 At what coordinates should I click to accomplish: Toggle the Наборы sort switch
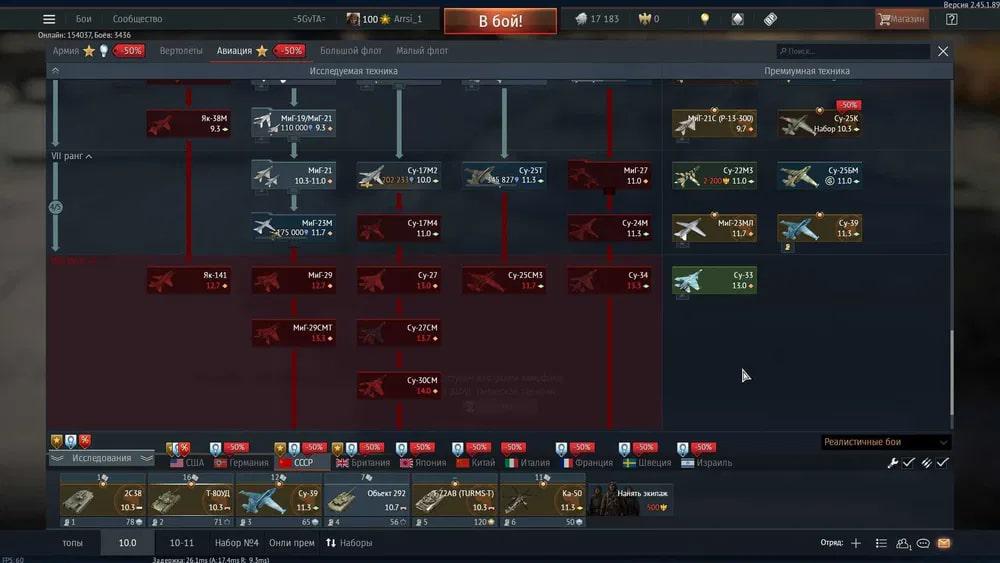(x=349, y=543)
